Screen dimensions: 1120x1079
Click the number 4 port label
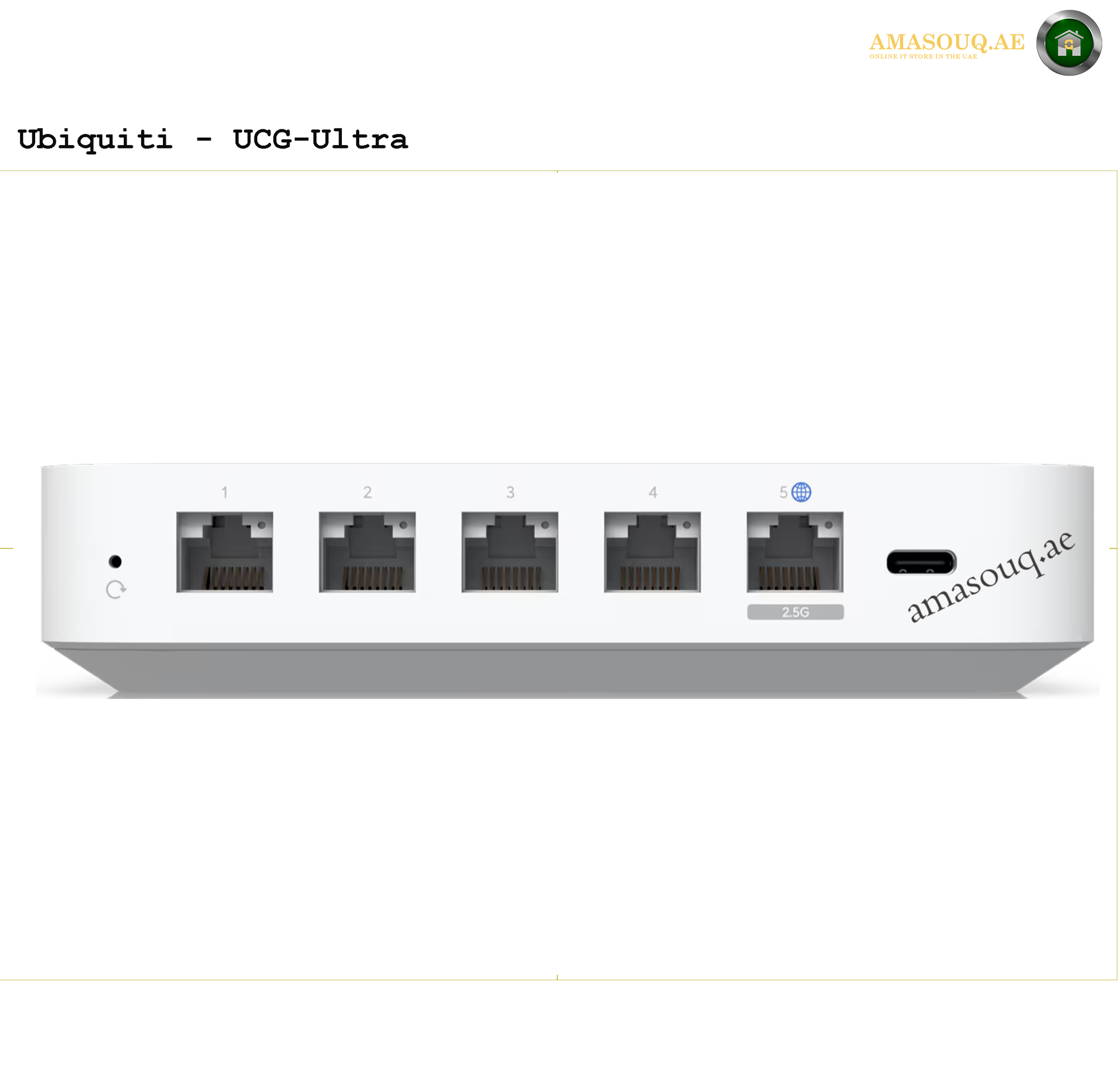pyautogui.click(x=653, y=493)
